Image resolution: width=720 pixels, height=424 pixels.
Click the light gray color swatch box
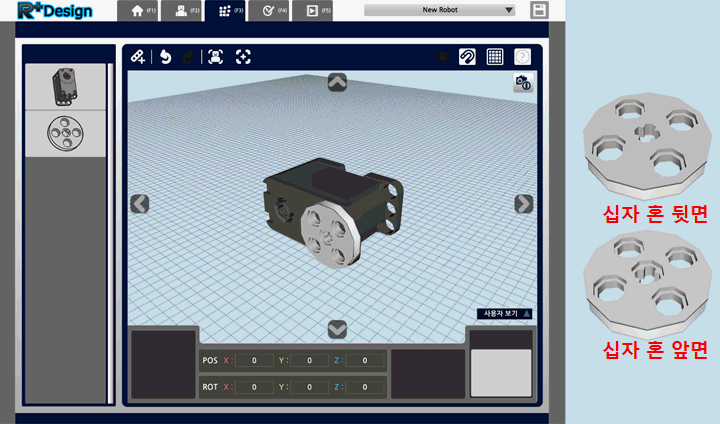click(501, 372)
